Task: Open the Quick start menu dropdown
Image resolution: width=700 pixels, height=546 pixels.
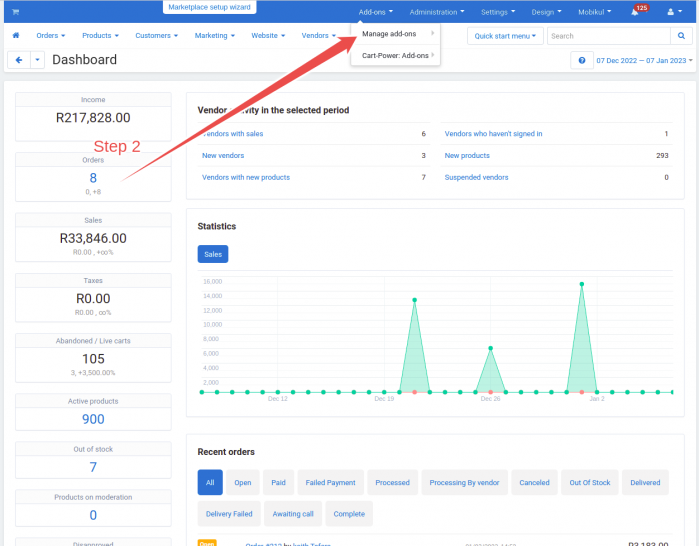Action: (505, 36)
